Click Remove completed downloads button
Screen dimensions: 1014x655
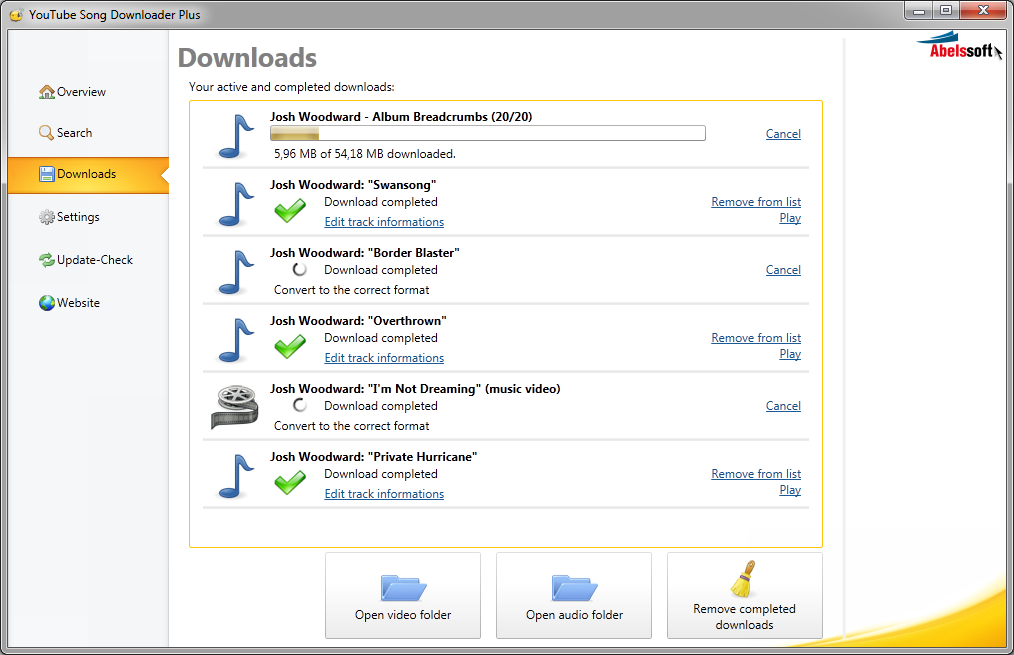(x=745, y=596)
